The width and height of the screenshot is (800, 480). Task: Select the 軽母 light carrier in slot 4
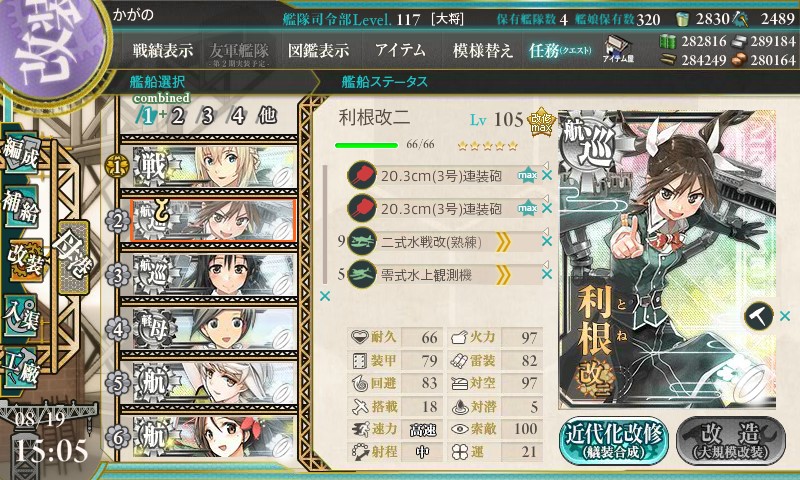point(214,329)
